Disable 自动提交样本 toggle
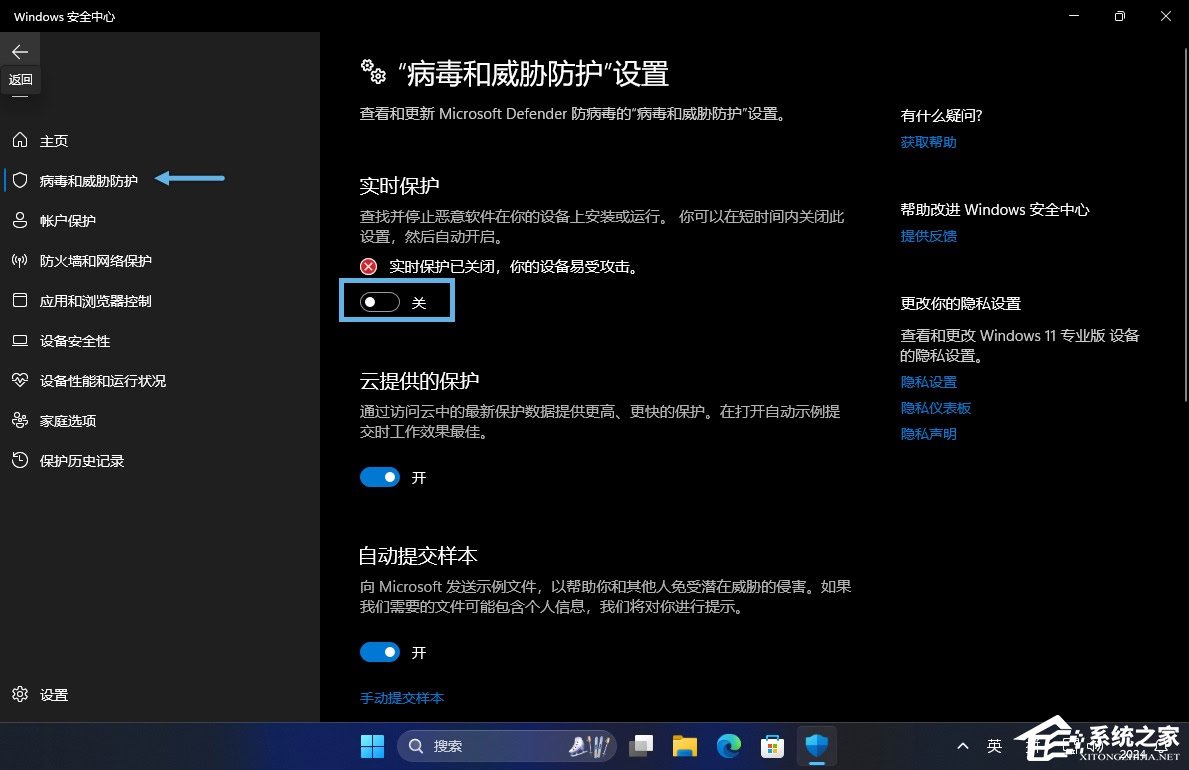1189x770 pixels. (380, 652)
